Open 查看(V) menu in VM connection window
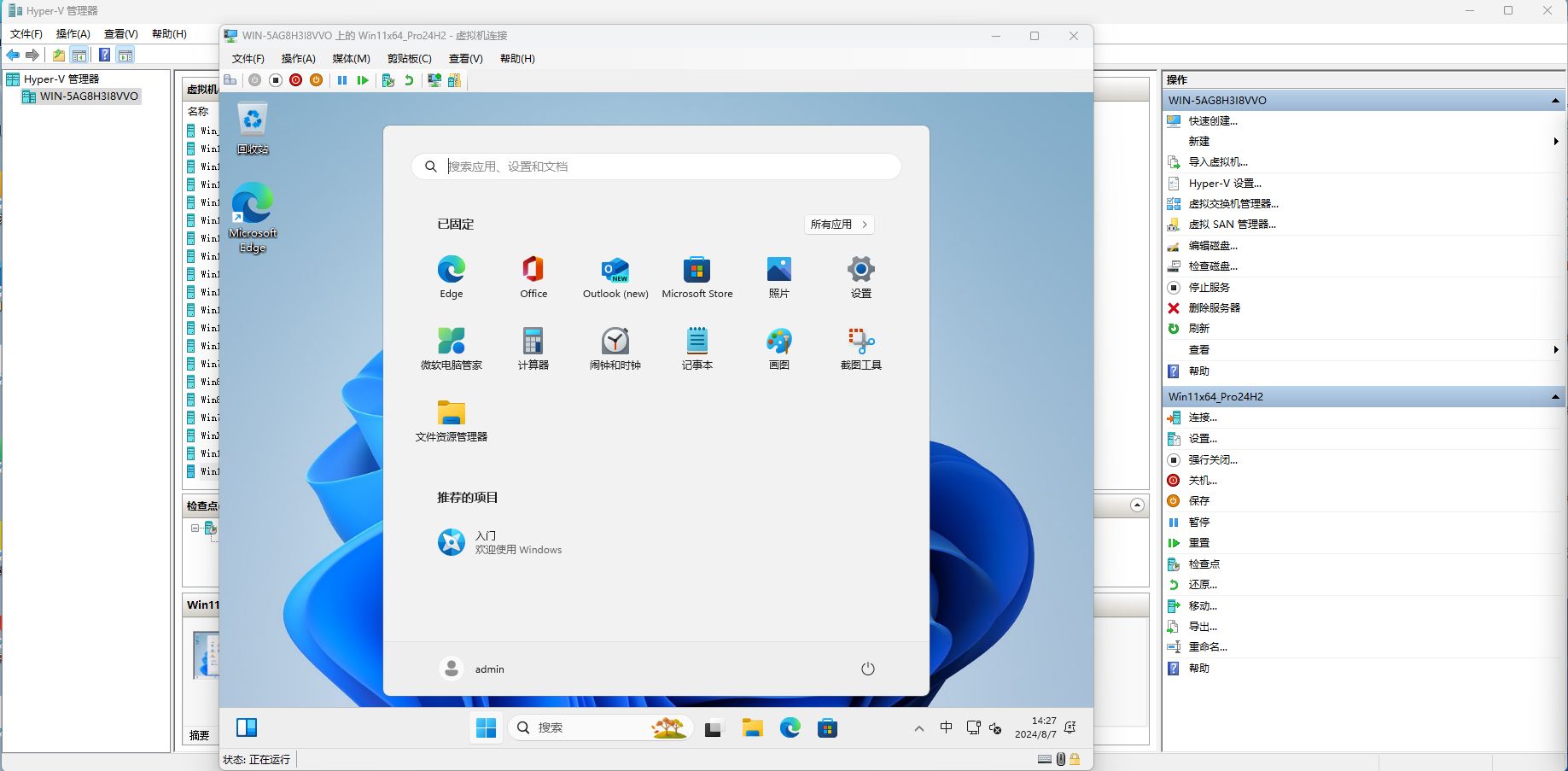The image size is (1568, 771). coord(466,59)
